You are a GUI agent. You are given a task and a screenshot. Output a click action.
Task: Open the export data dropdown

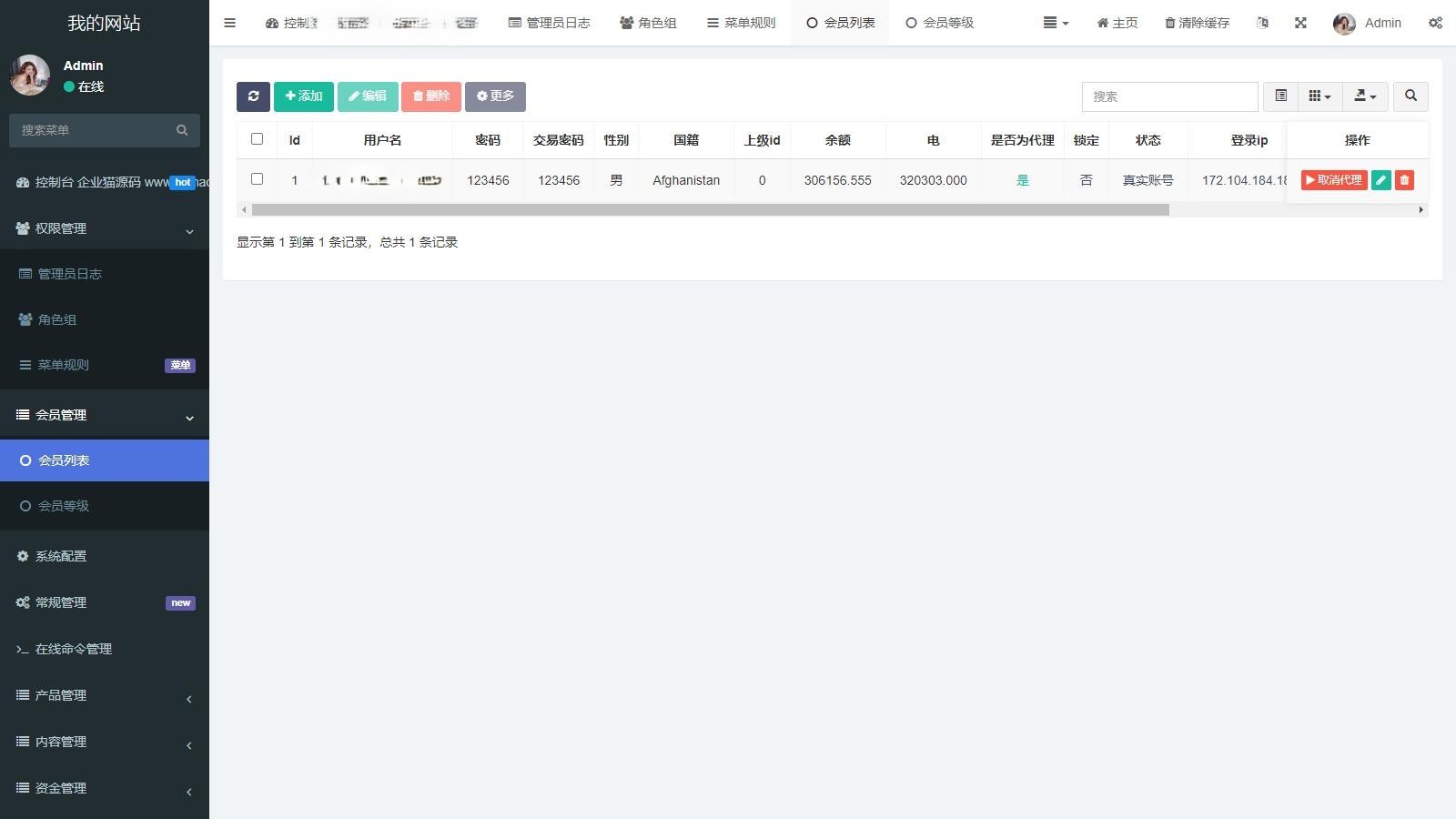(x=1365, y=96)
